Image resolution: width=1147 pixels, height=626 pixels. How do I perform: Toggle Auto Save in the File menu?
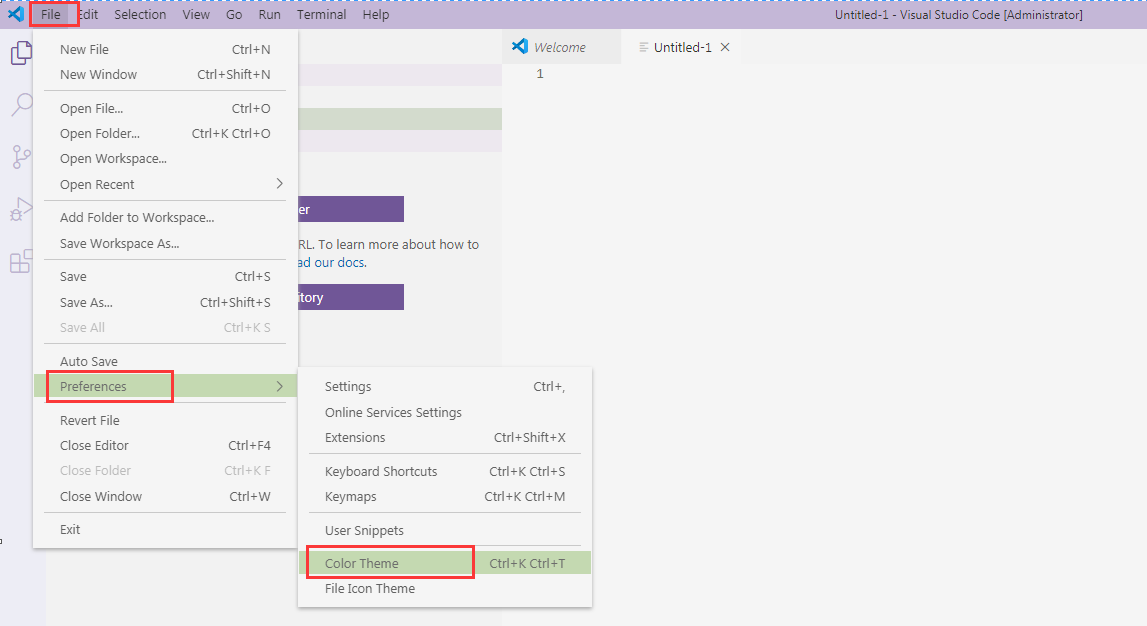pyautogui.click(x=165, y=361)
